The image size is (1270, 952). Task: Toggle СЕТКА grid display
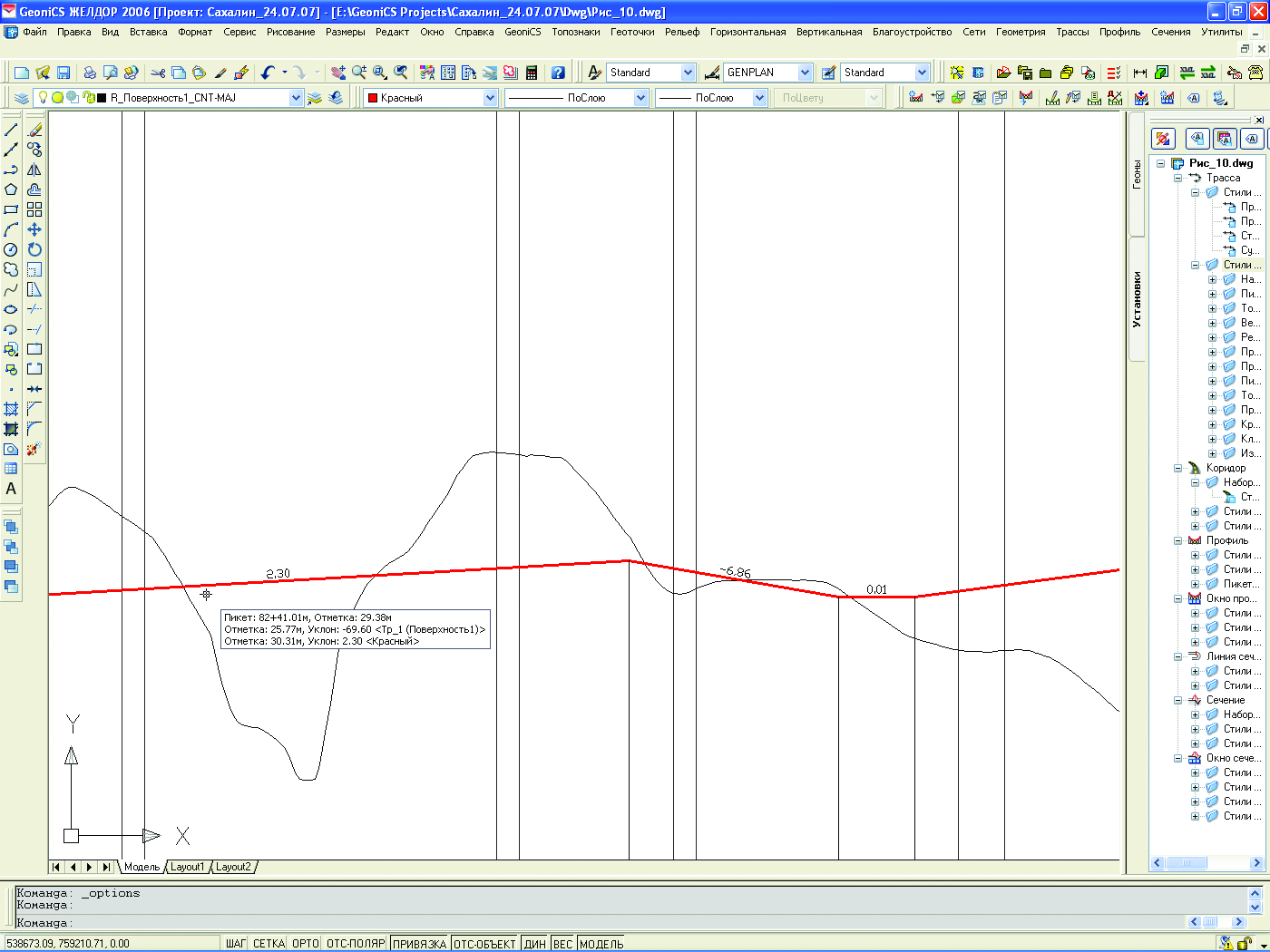tap(269, 944)
